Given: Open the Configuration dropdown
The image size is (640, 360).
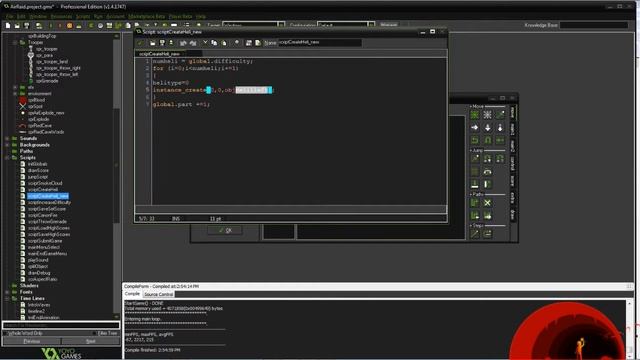Looking at the screenshot, I should pos(371,25).
